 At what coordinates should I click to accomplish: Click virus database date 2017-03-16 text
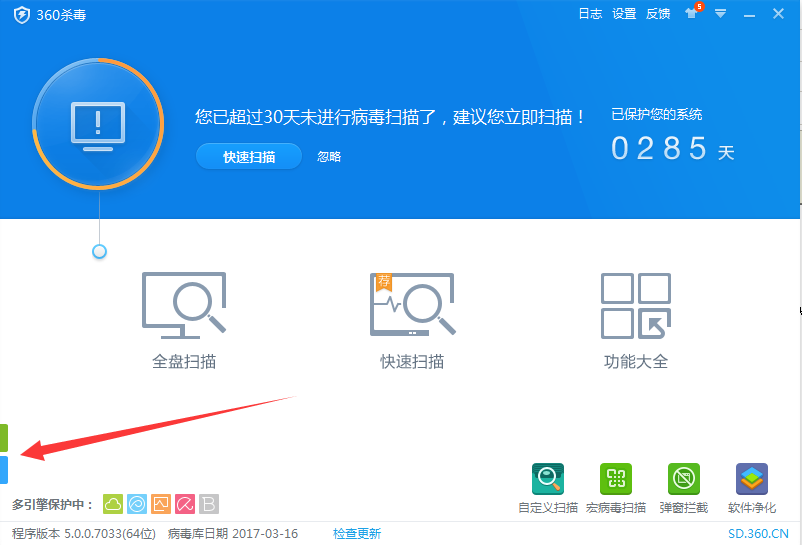233,534
